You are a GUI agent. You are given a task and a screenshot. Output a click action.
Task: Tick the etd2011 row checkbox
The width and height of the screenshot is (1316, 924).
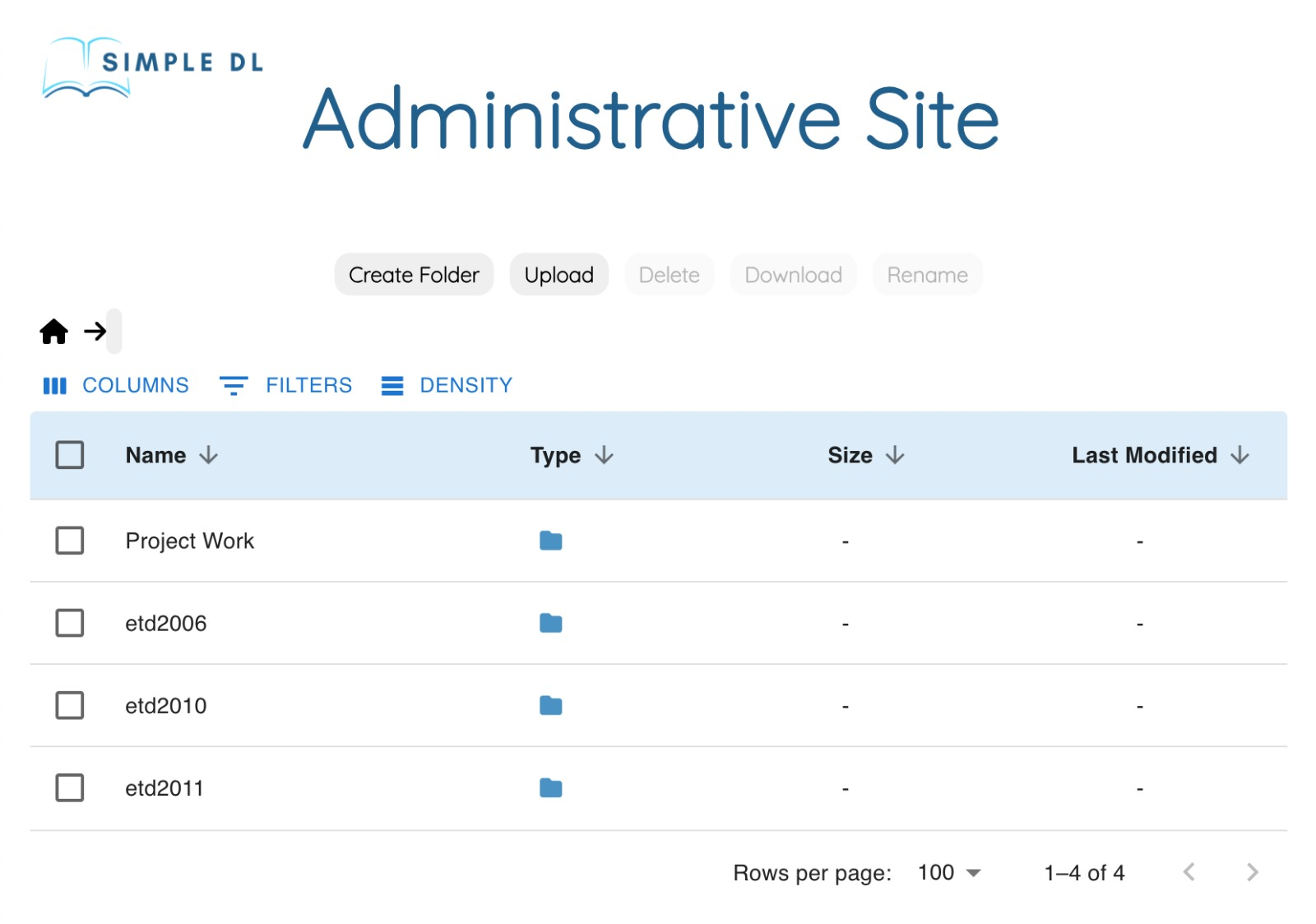click(x=70, y=787)
